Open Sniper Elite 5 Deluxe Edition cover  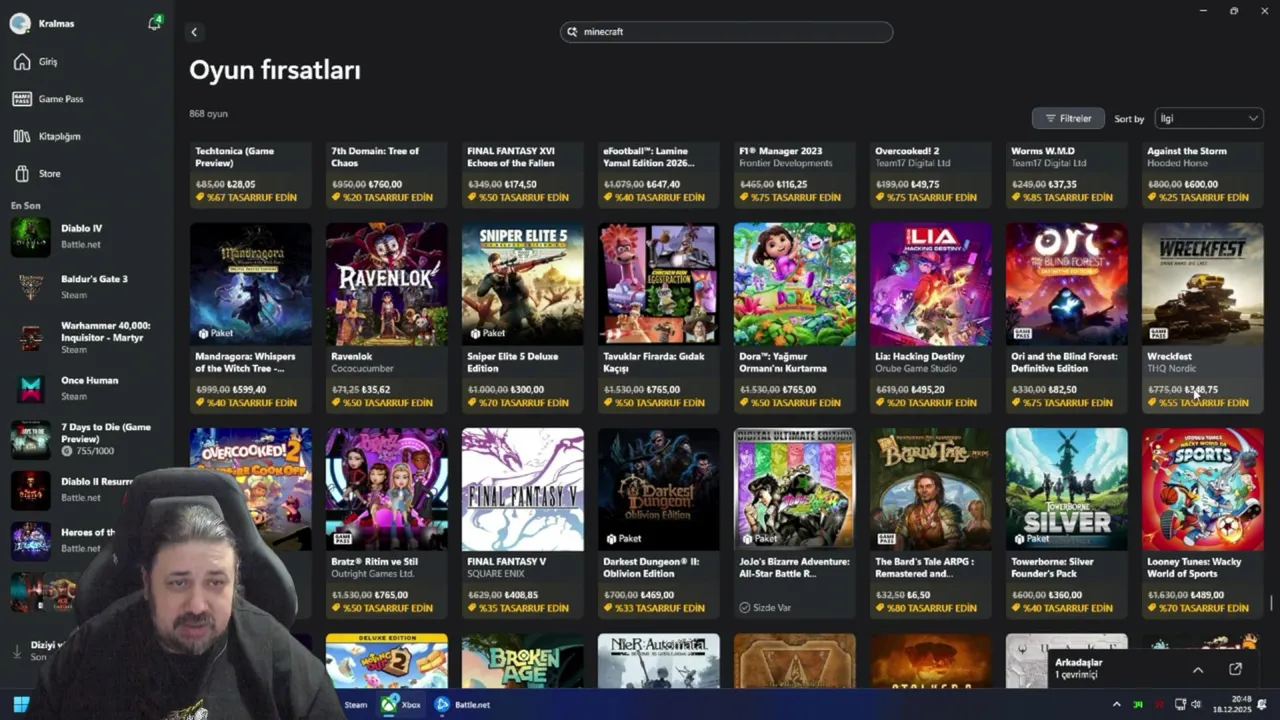[522, 284]
